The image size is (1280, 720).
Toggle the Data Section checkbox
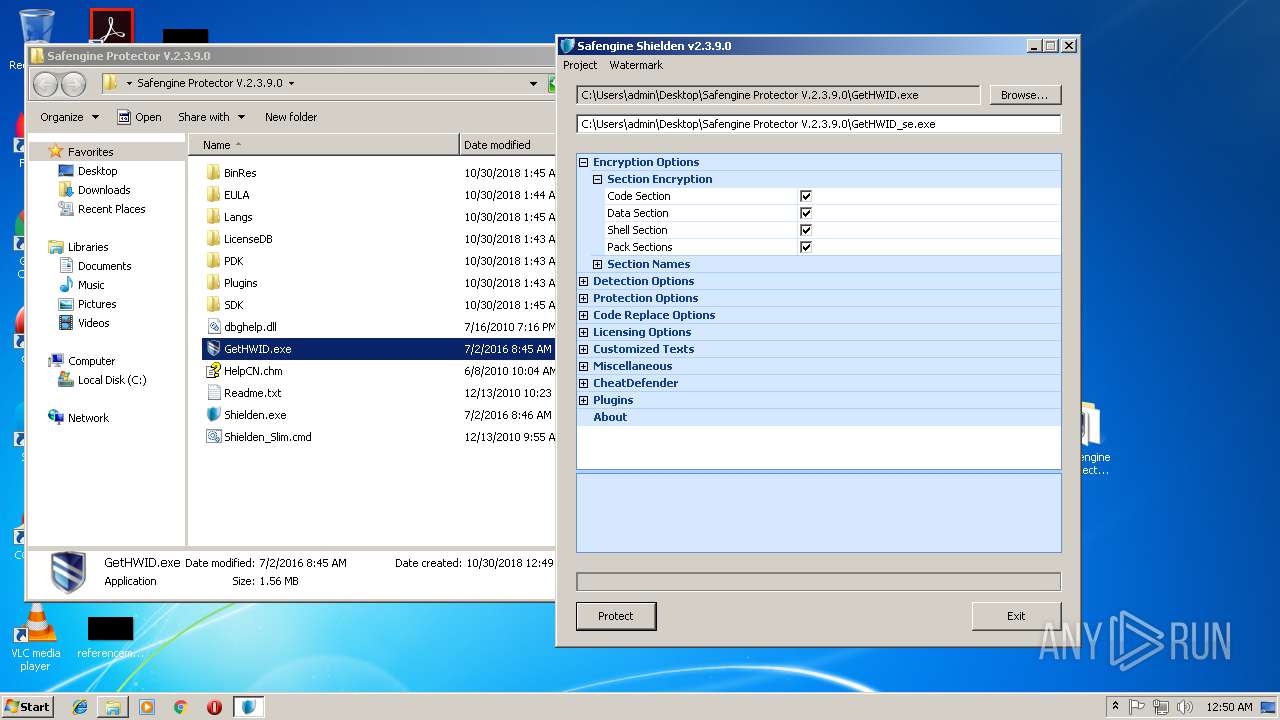(x=806, y=213)
